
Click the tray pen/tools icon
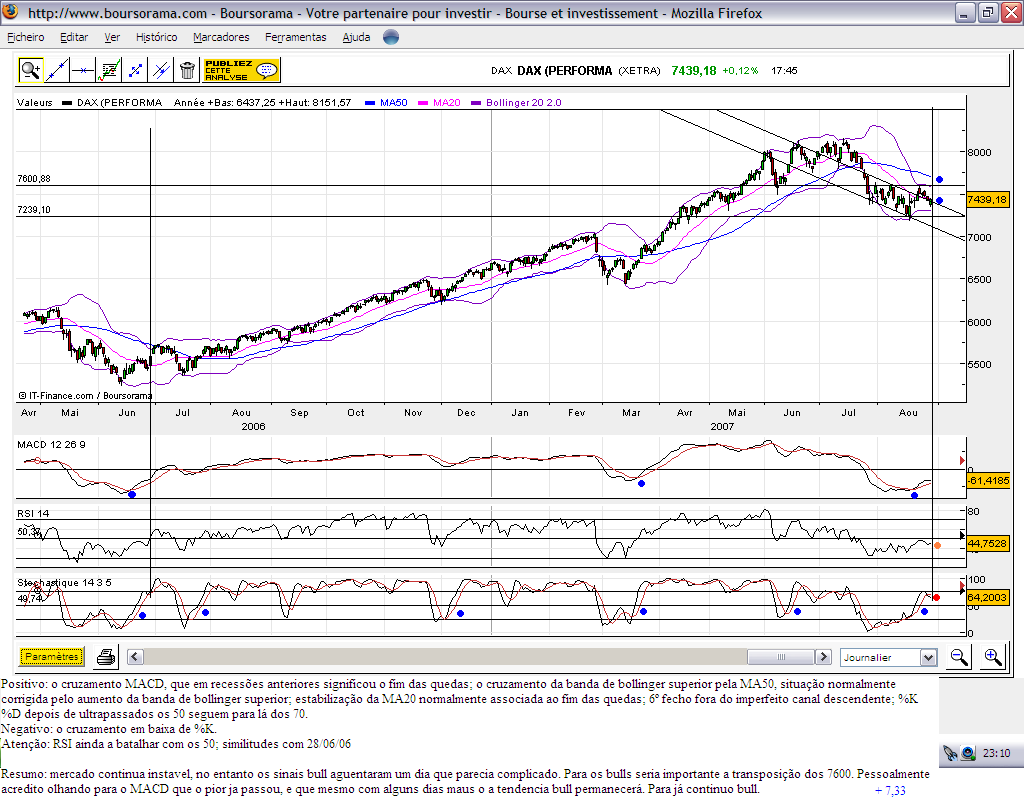click(x=950, y=753)
